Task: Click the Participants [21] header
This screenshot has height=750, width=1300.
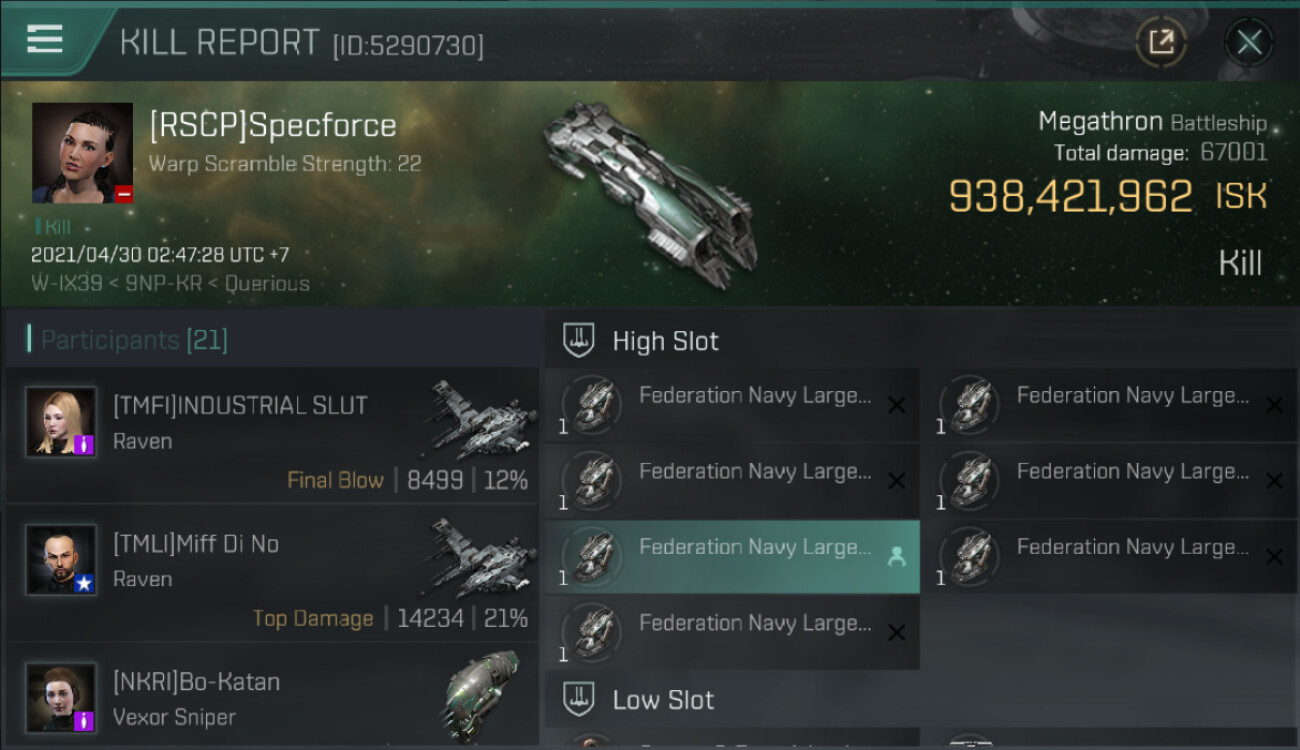Action: click(128, 340)
